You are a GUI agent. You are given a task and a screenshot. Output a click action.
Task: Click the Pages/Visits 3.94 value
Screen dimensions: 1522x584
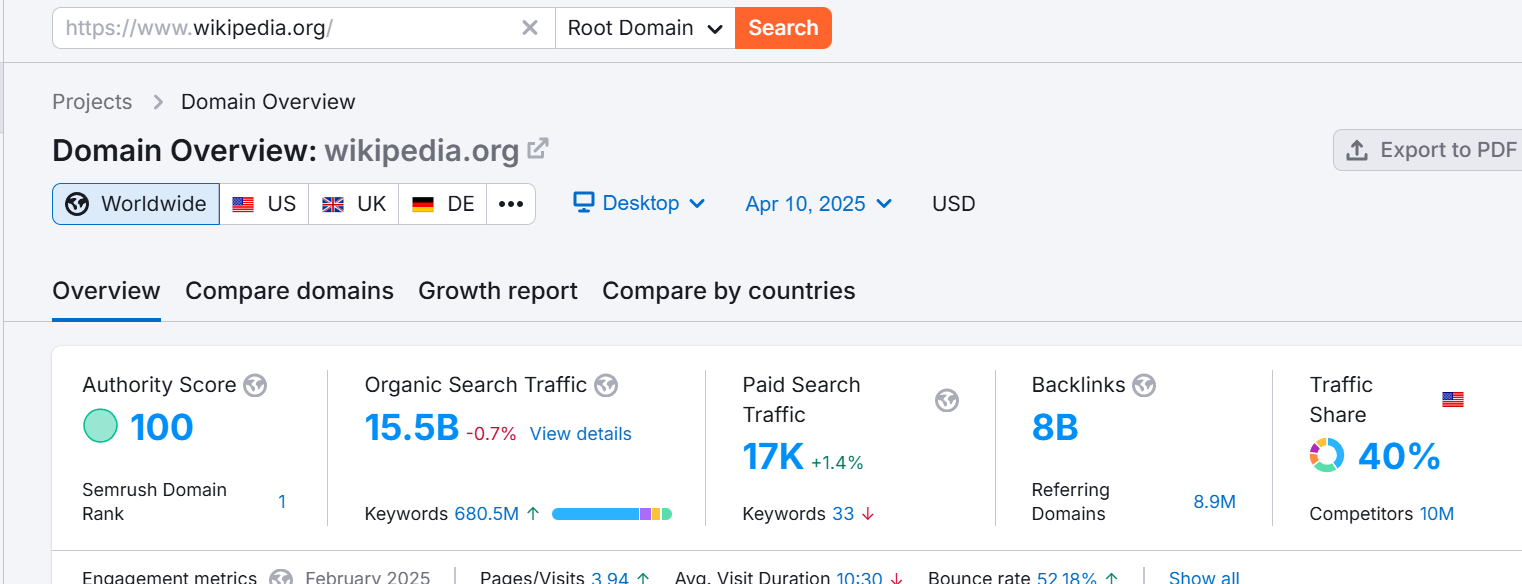pyautogui.click(x=610, y=578)
